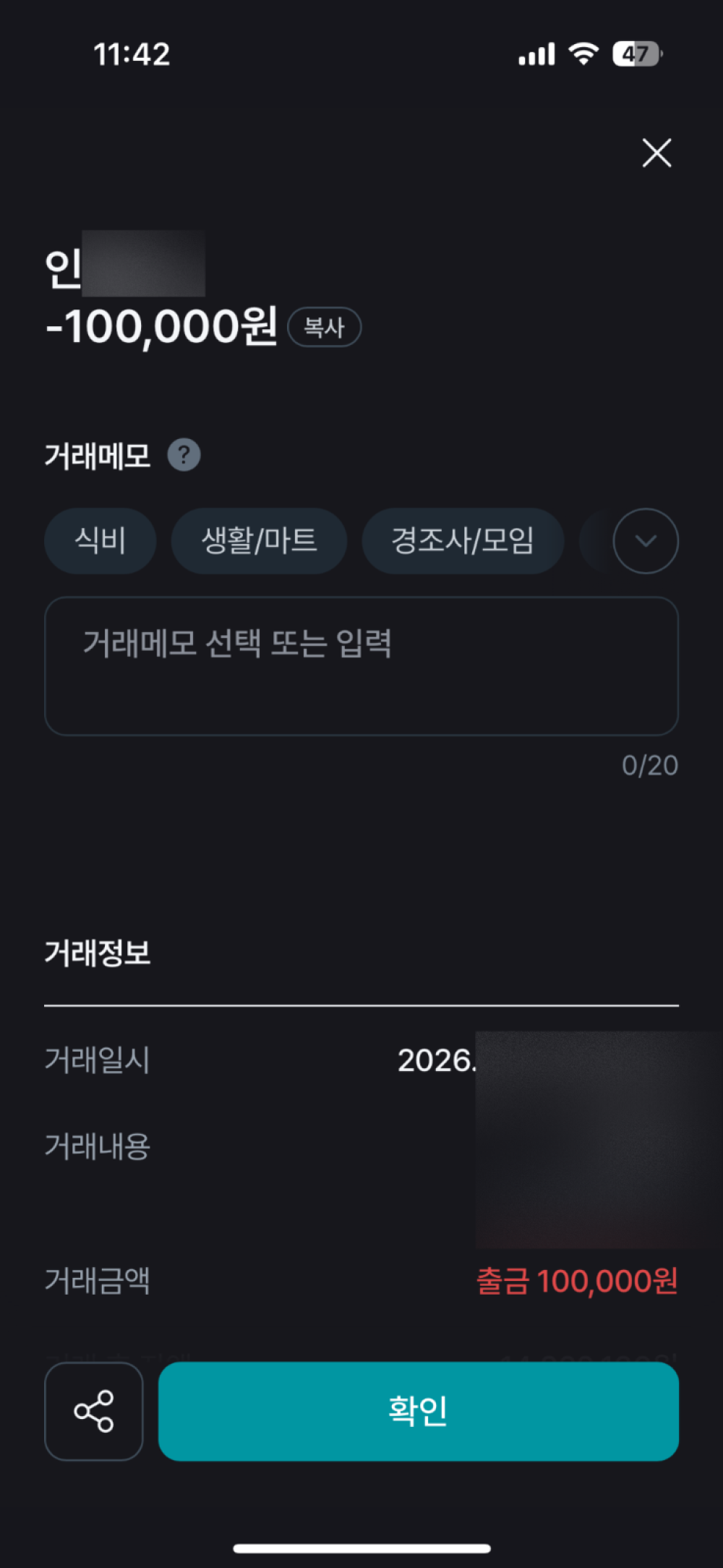Tap the battery indicator showing 47

[637, 54]
